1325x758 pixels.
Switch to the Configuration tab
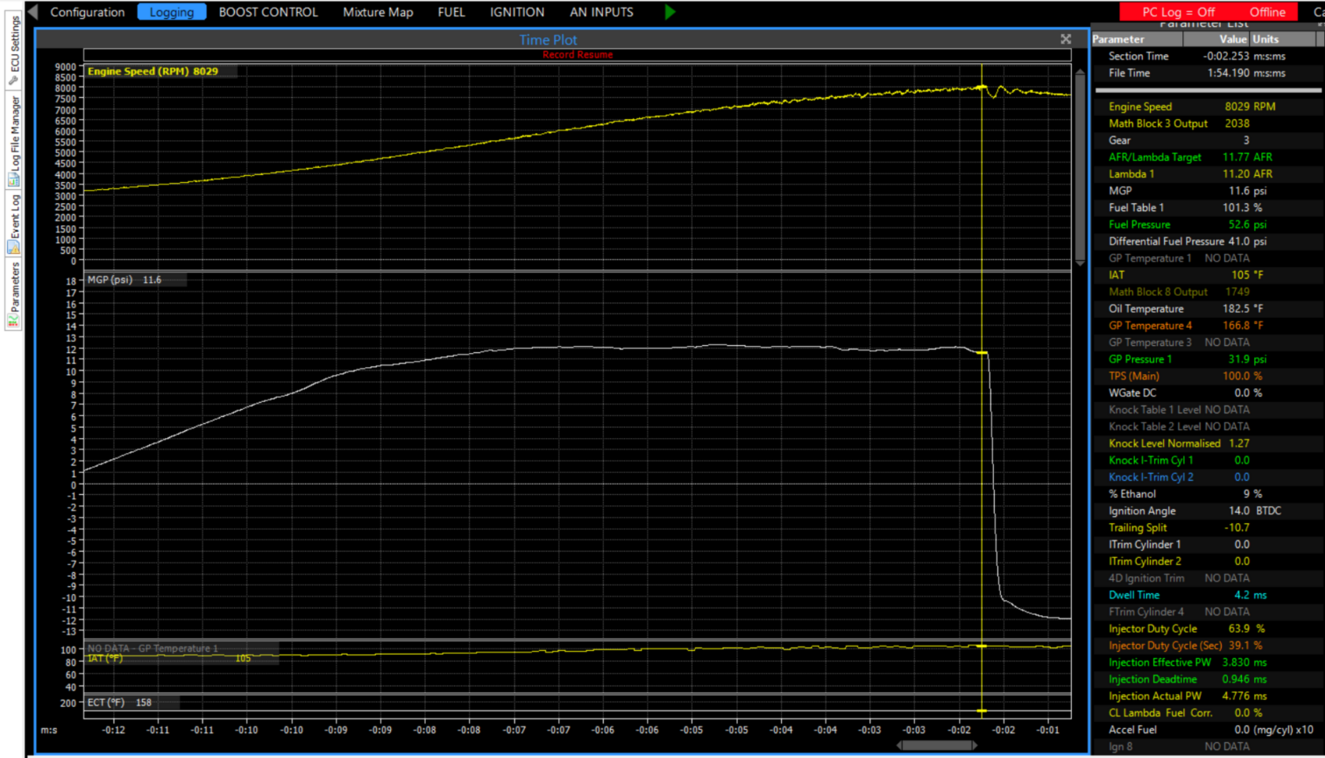tap(87, 12)
